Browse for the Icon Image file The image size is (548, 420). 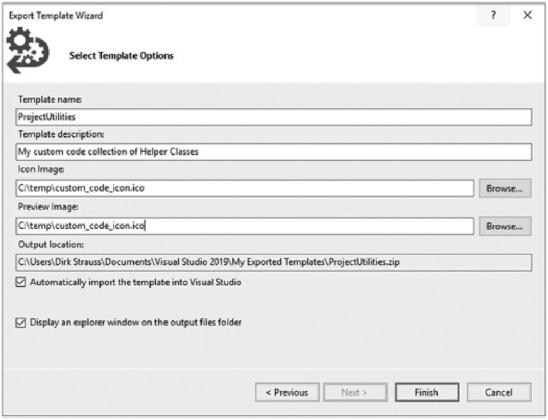505,189
